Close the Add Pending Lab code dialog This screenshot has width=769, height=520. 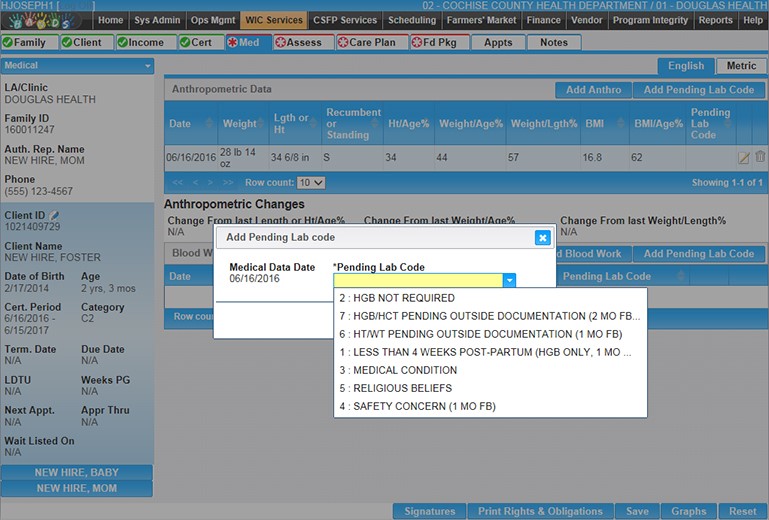[x=542, y=237]
